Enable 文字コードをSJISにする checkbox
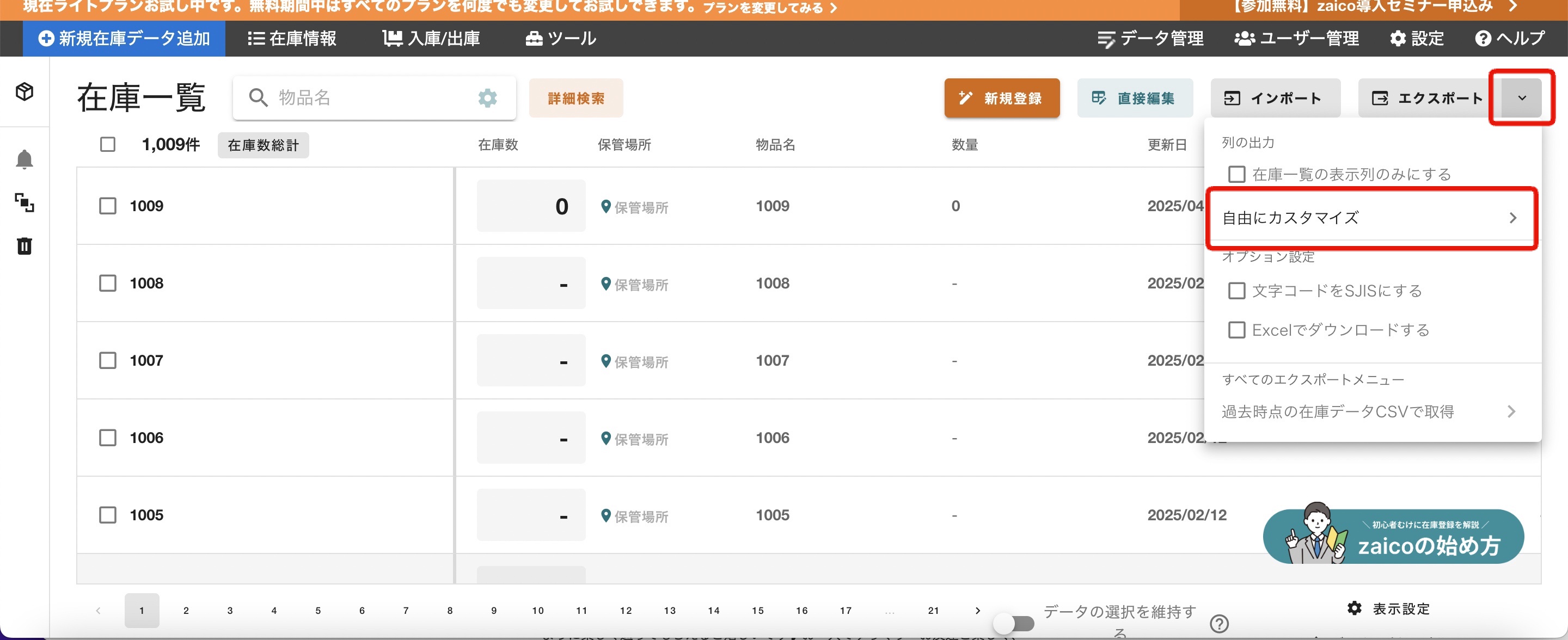Viewport: 1568px width, 640px height. (1236, 291)
